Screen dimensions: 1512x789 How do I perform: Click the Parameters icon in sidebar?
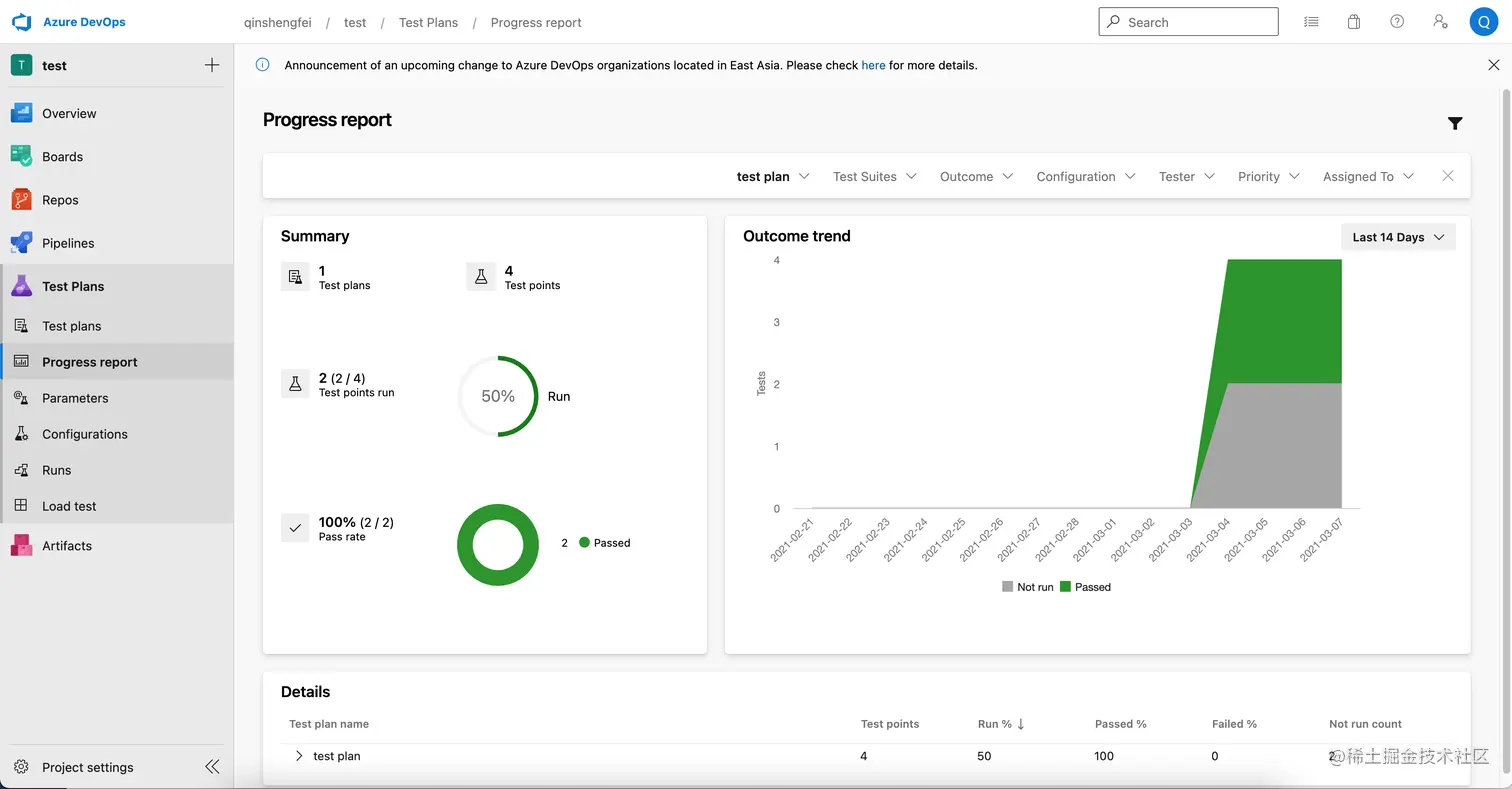point(21,398)
